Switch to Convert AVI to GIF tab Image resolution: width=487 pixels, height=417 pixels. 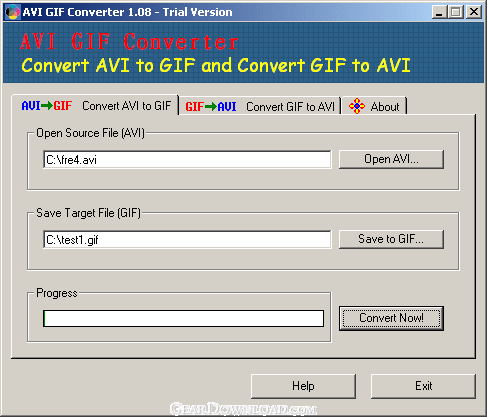coord(95,106)
